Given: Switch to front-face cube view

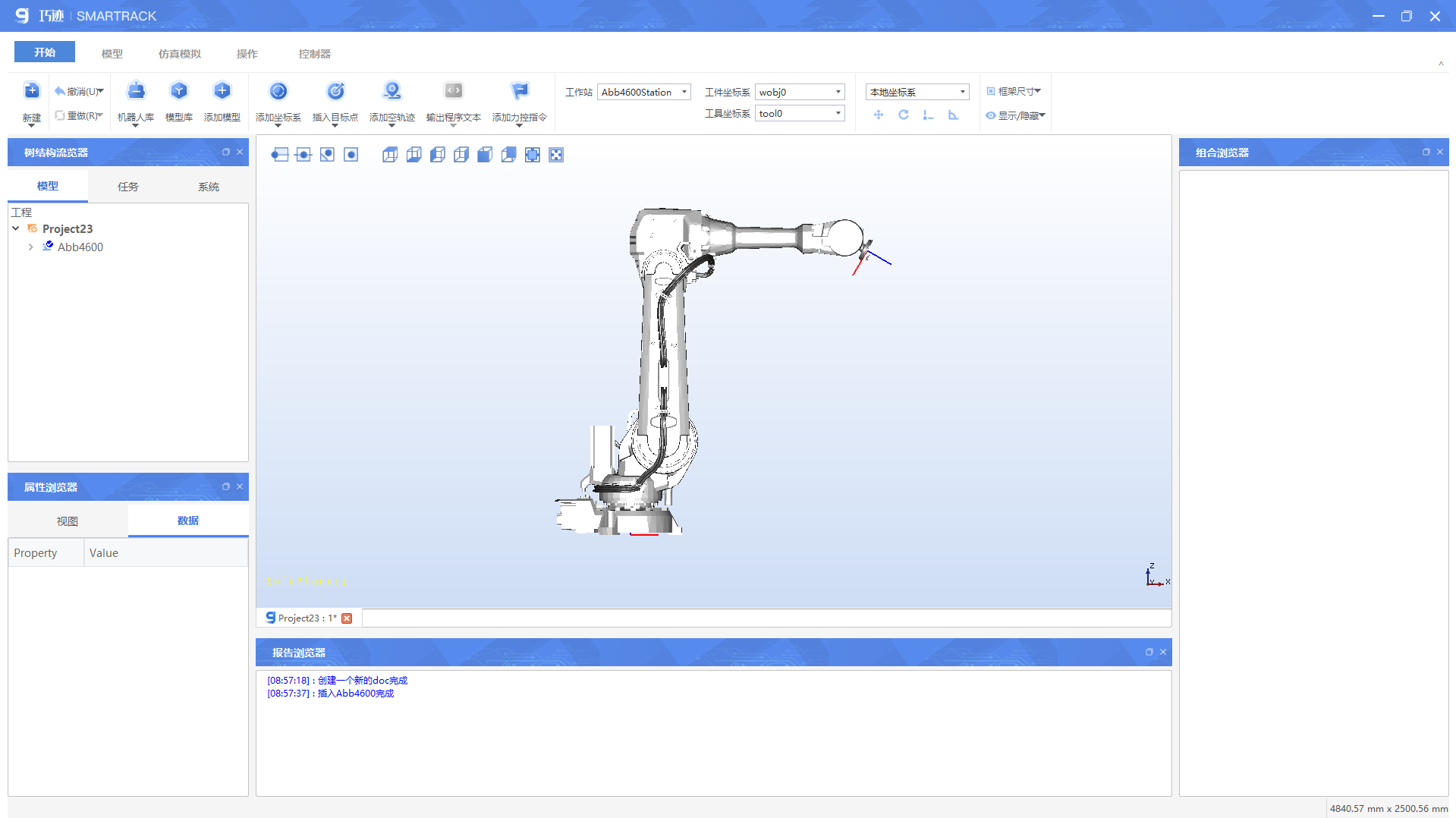Looking at the screenshot, I should coord(485,155).
